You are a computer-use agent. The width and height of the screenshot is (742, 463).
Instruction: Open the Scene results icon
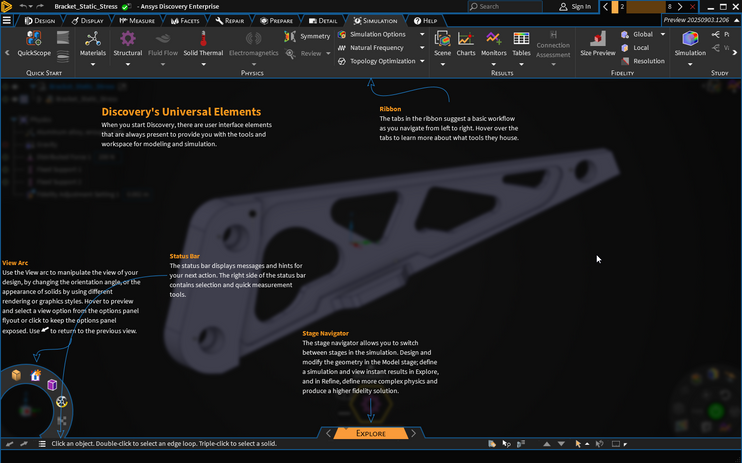tap(442, 39)
